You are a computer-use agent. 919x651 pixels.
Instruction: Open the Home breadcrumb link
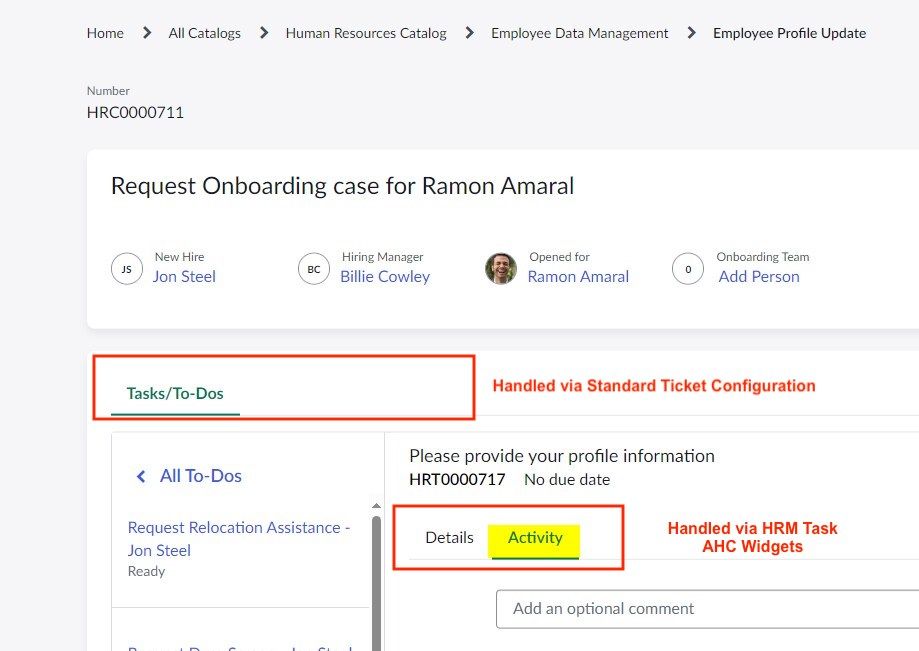pyautogui.click(x=105, y=32)
